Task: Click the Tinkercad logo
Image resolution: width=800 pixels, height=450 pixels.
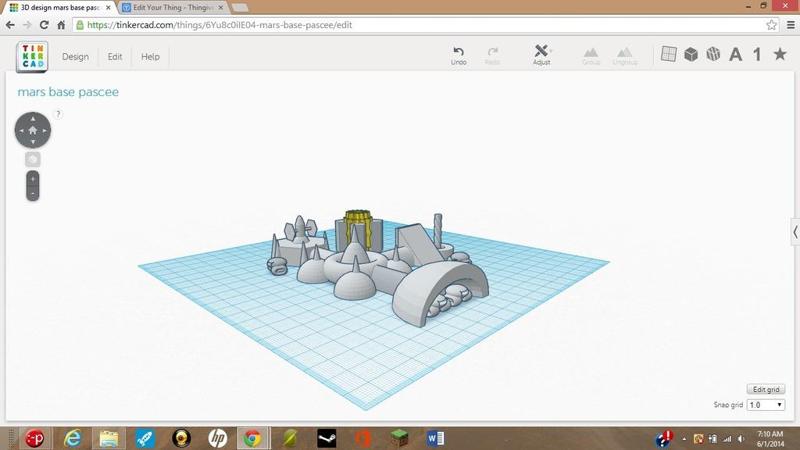Action: 32,57
